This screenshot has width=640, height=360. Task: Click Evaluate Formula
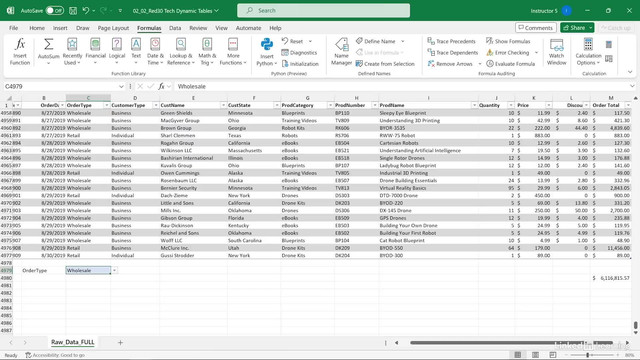click(x=511, y=64)
